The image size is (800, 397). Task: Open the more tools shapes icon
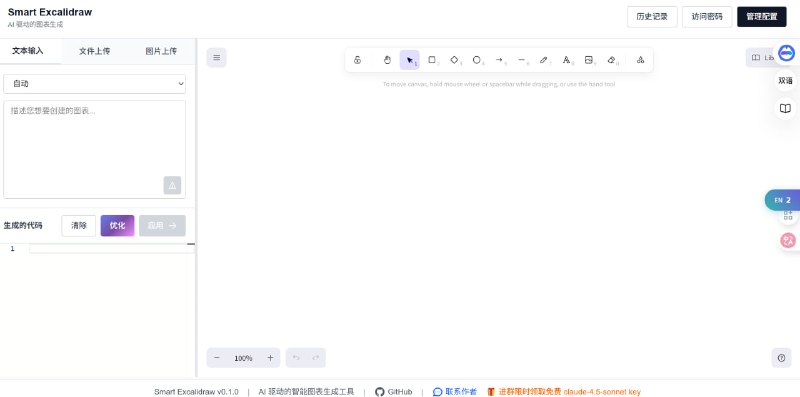(640, 60)
